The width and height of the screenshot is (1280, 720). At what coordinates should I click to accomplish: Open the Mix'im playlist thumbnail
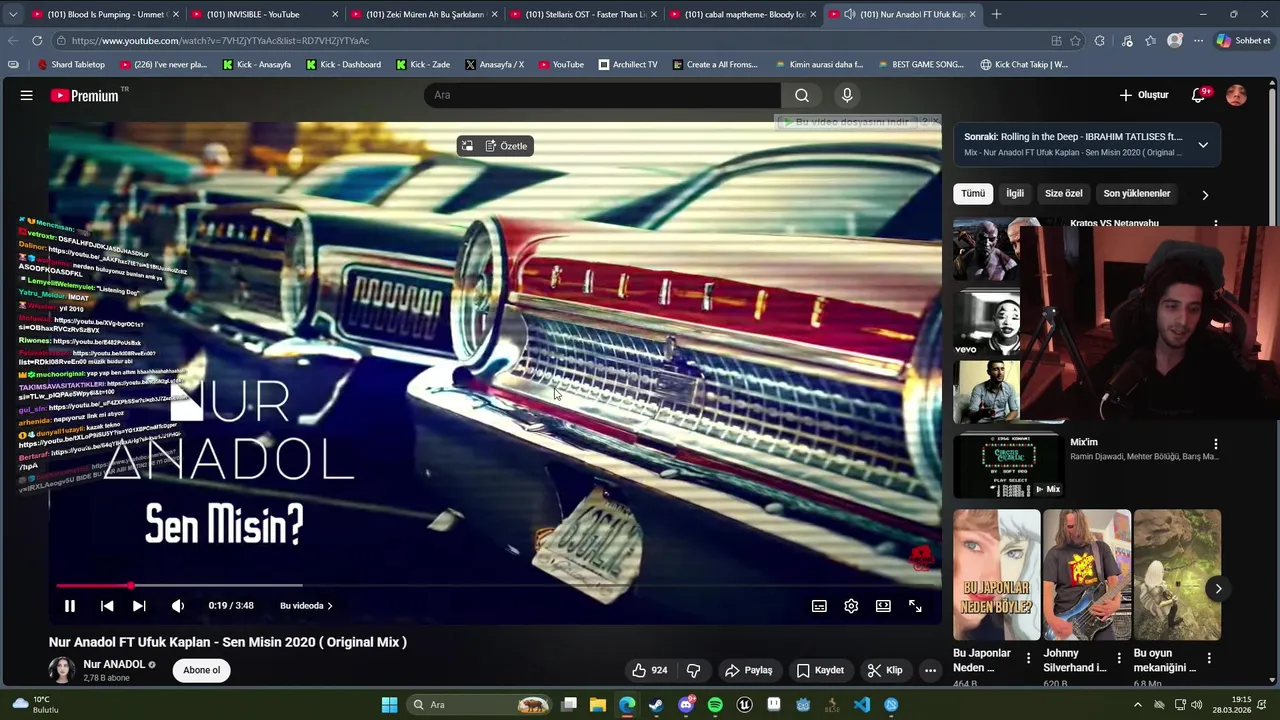(x=1007, y=466)
